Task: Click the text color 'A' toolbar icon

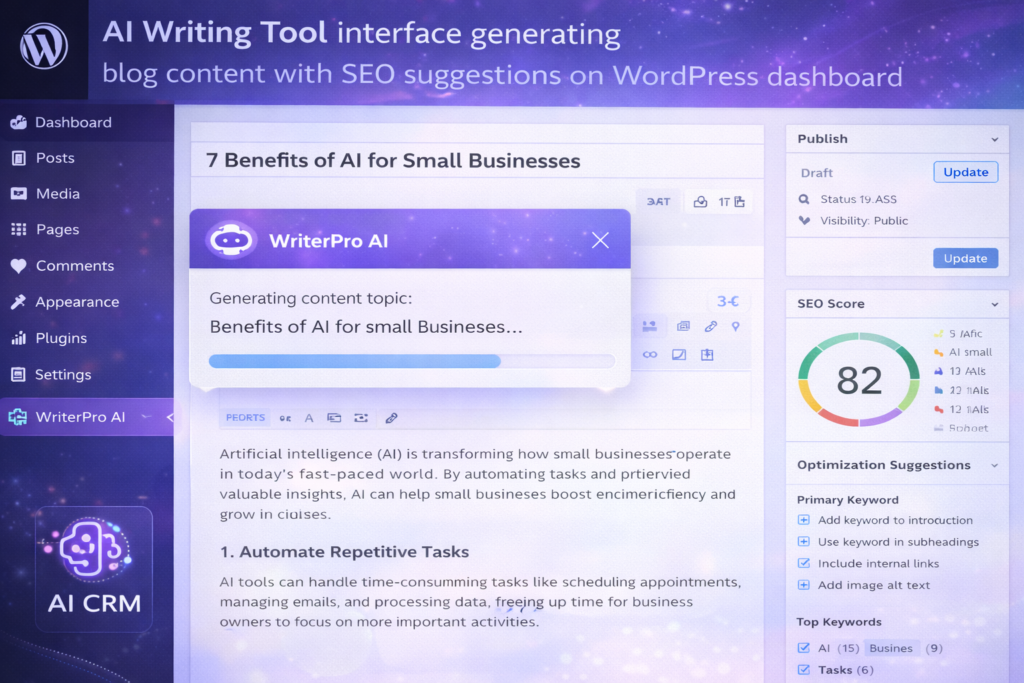Action: point(309,418)
